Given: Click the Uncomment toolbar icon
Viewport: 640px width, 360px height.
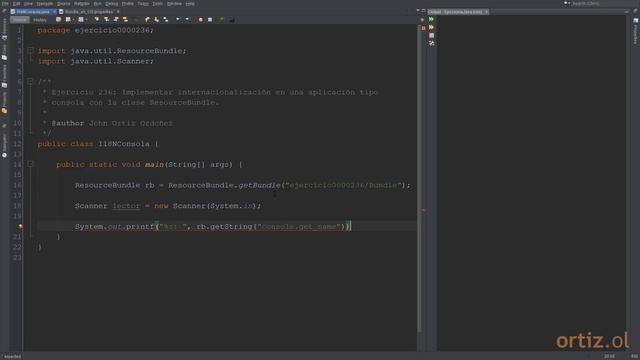Looking at the screenshot, I should pos(232,20).
